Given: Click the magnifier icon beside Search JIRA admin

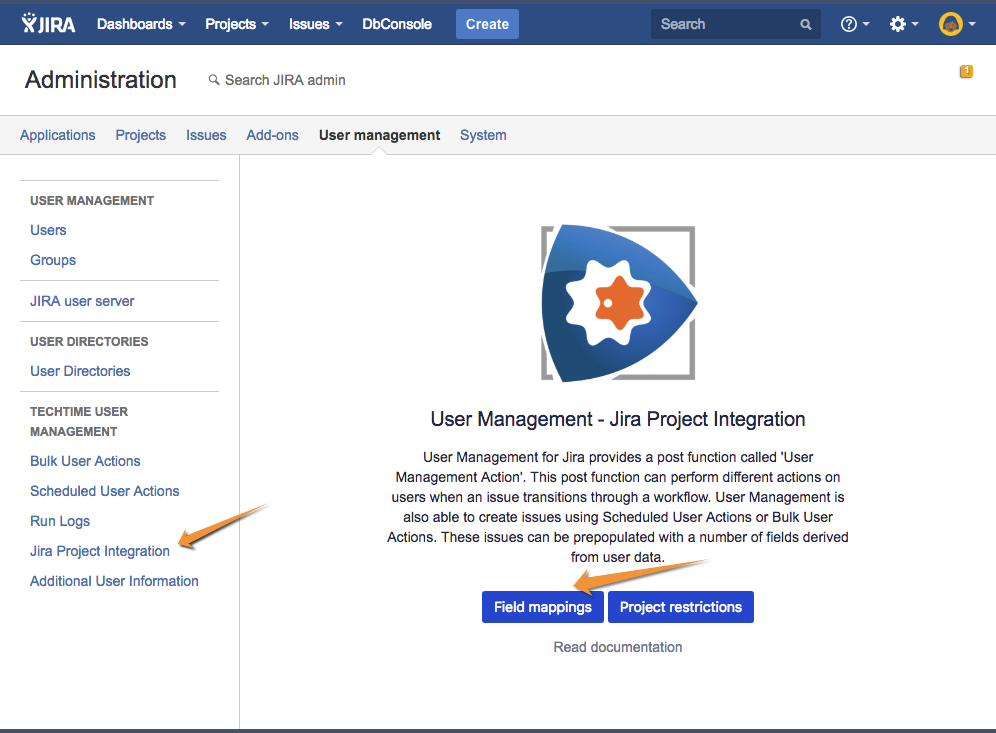Looking at the screenshot, I should [214, 80].
